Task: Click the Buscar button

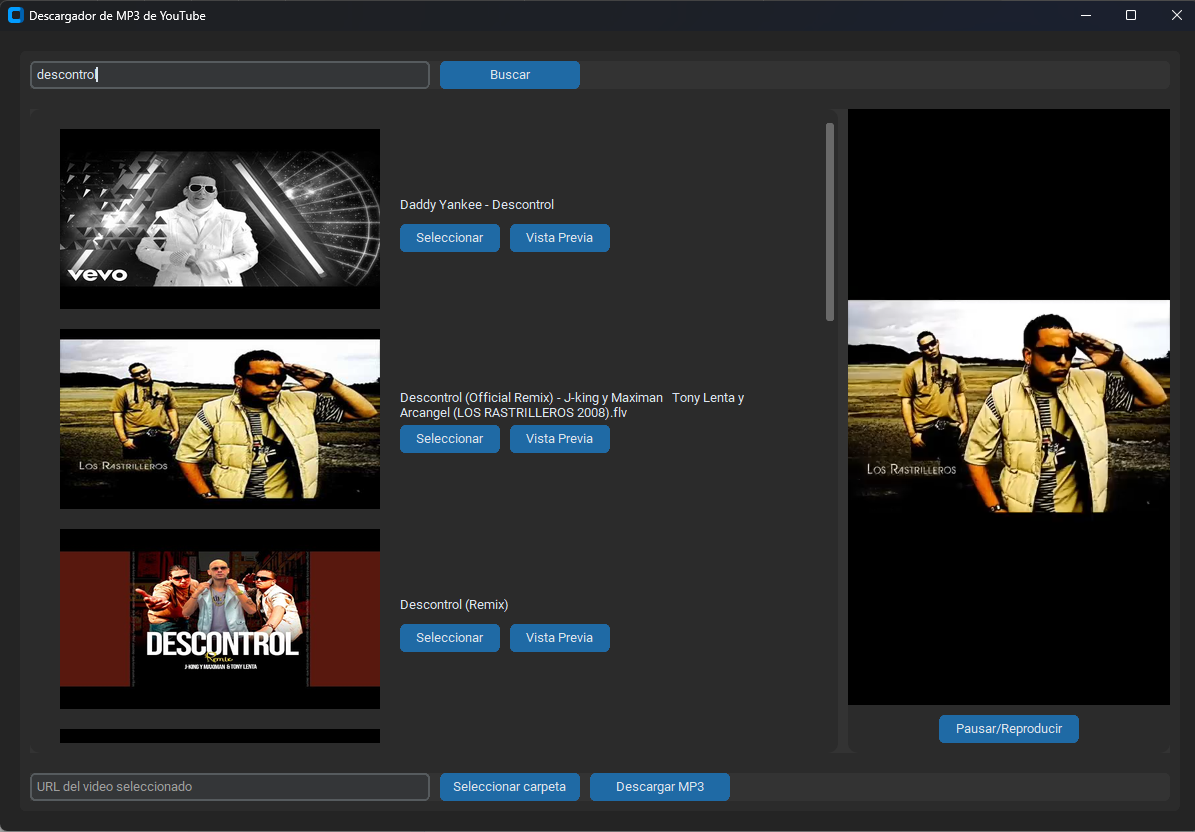Action: 510,75
